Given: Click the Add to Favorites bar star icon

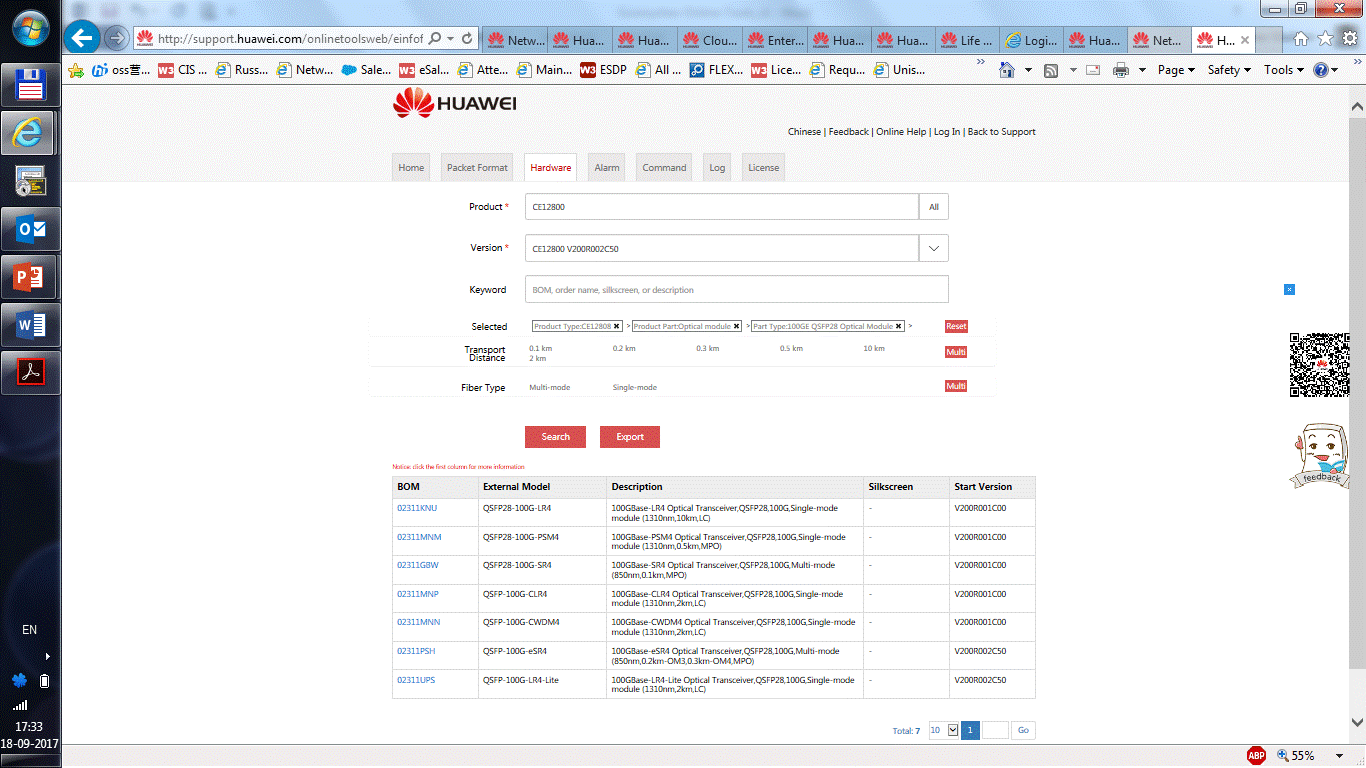Looking at the screenshot, I should [76, 70].
